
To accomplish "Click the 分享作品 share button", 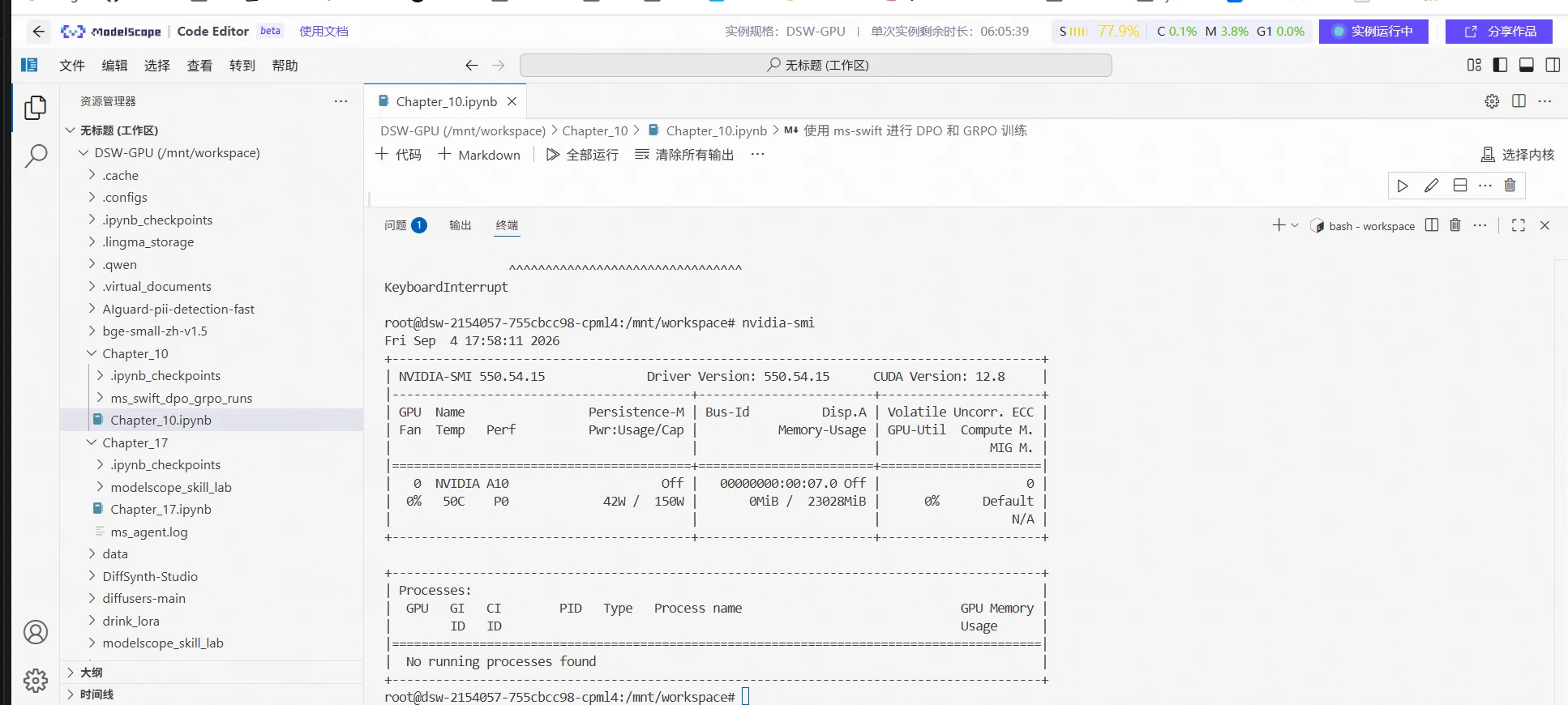I will (x=1499, y=32).
